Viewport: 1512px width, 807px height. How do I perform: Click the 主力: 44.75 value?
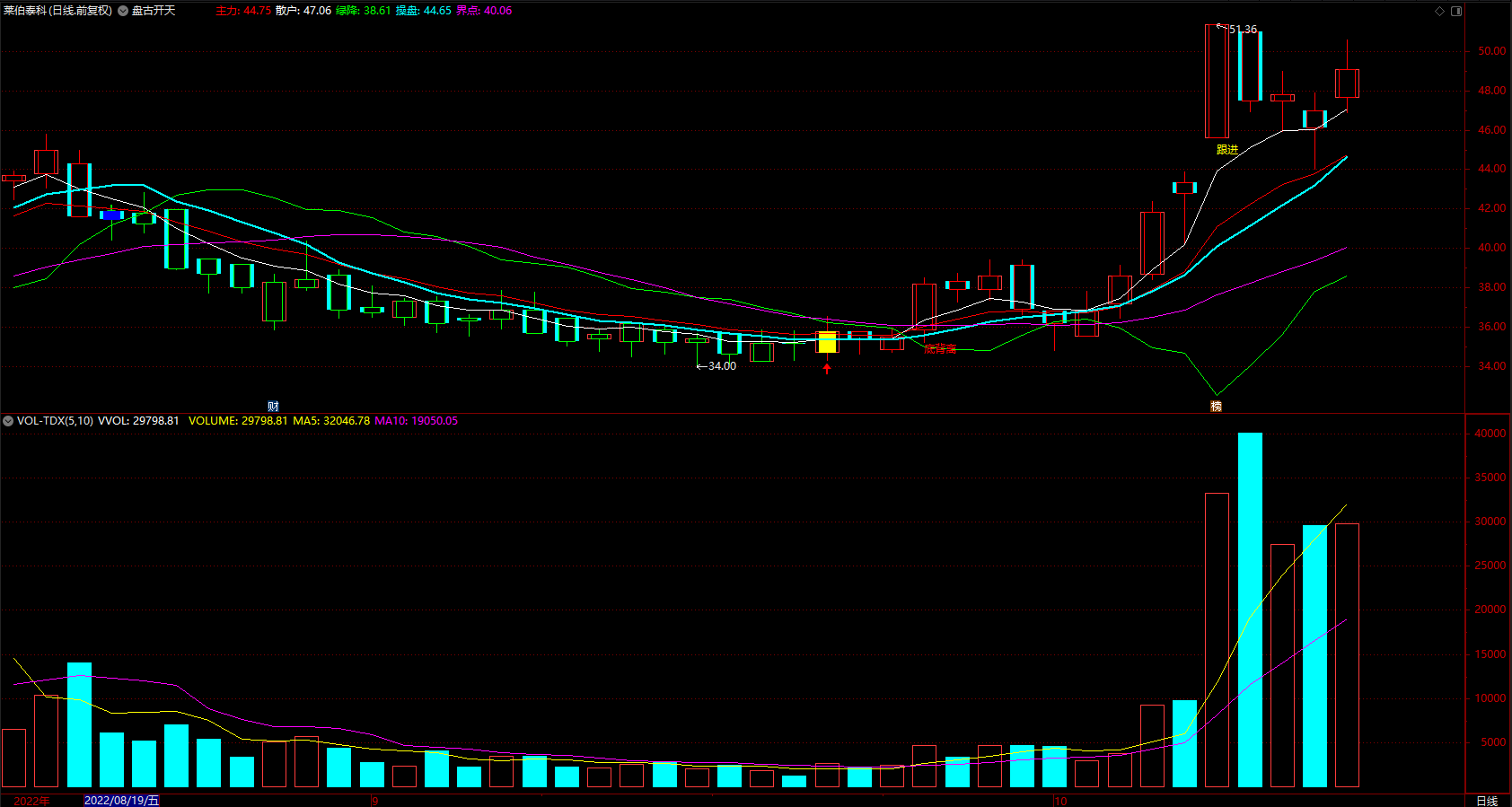243,11
